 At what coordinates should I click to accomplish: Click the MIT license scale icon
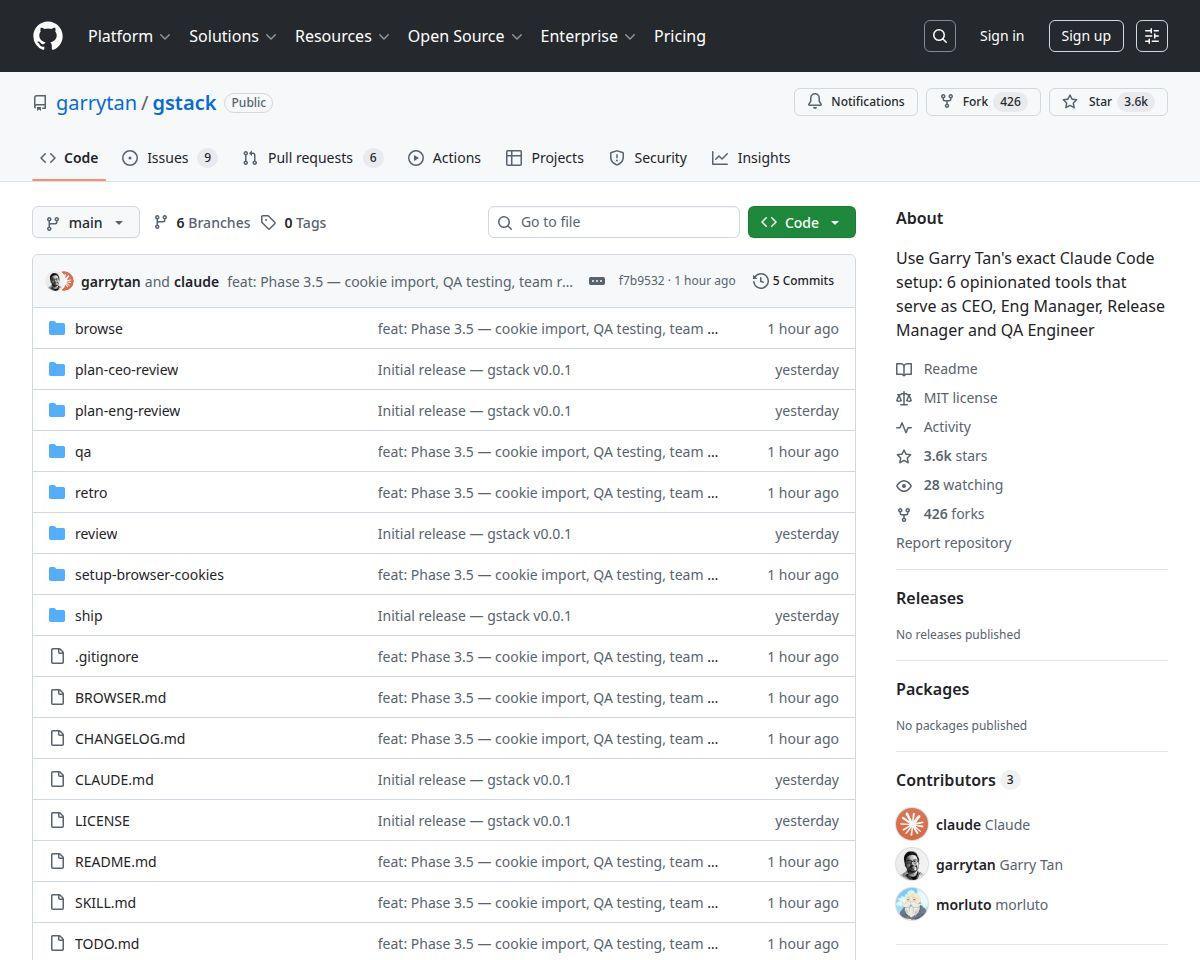click(904, 398)
